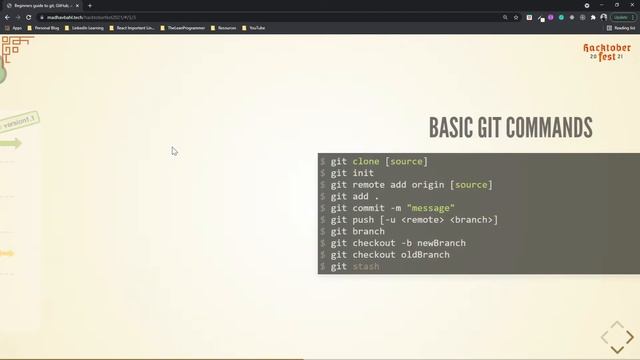Open a new tab with the plus button
640x360 pixels.
tap(90, 6)
